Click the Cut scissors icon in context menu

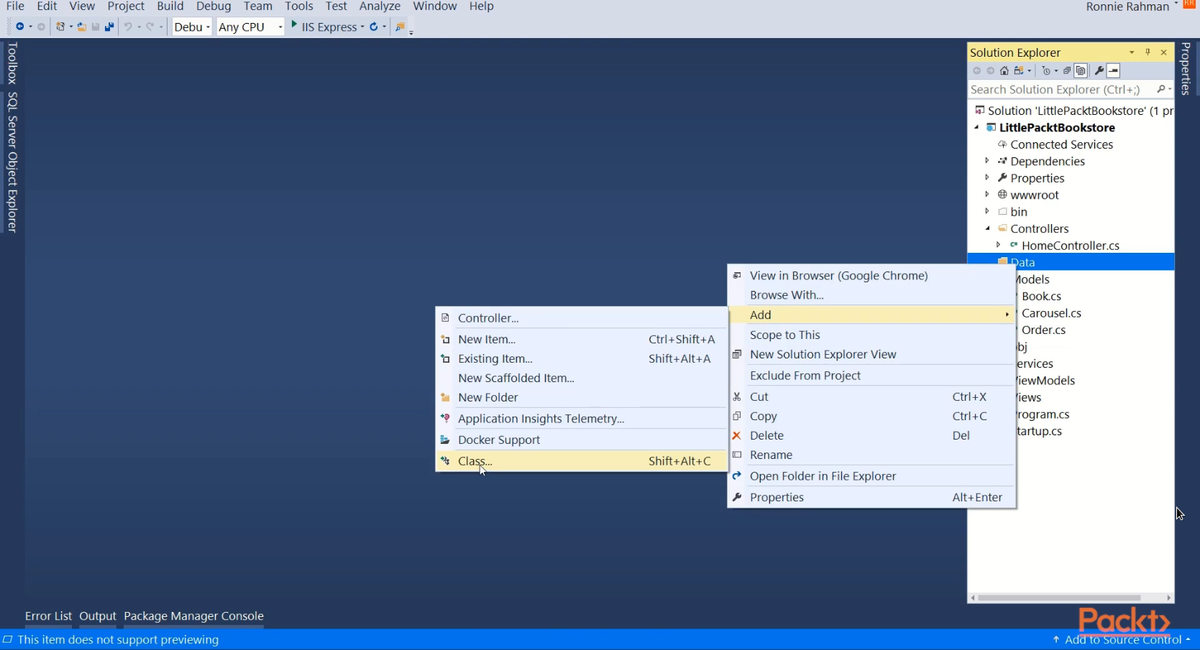[x=737, y=397]
